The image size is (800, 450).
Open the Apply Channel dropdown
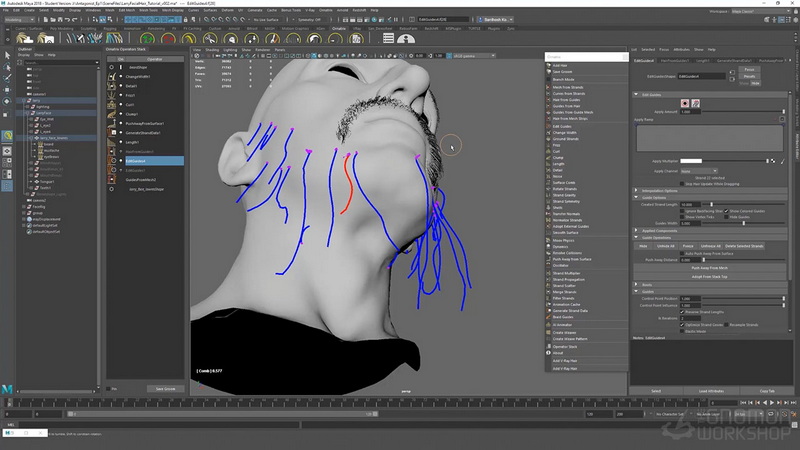tap(698, 171)
